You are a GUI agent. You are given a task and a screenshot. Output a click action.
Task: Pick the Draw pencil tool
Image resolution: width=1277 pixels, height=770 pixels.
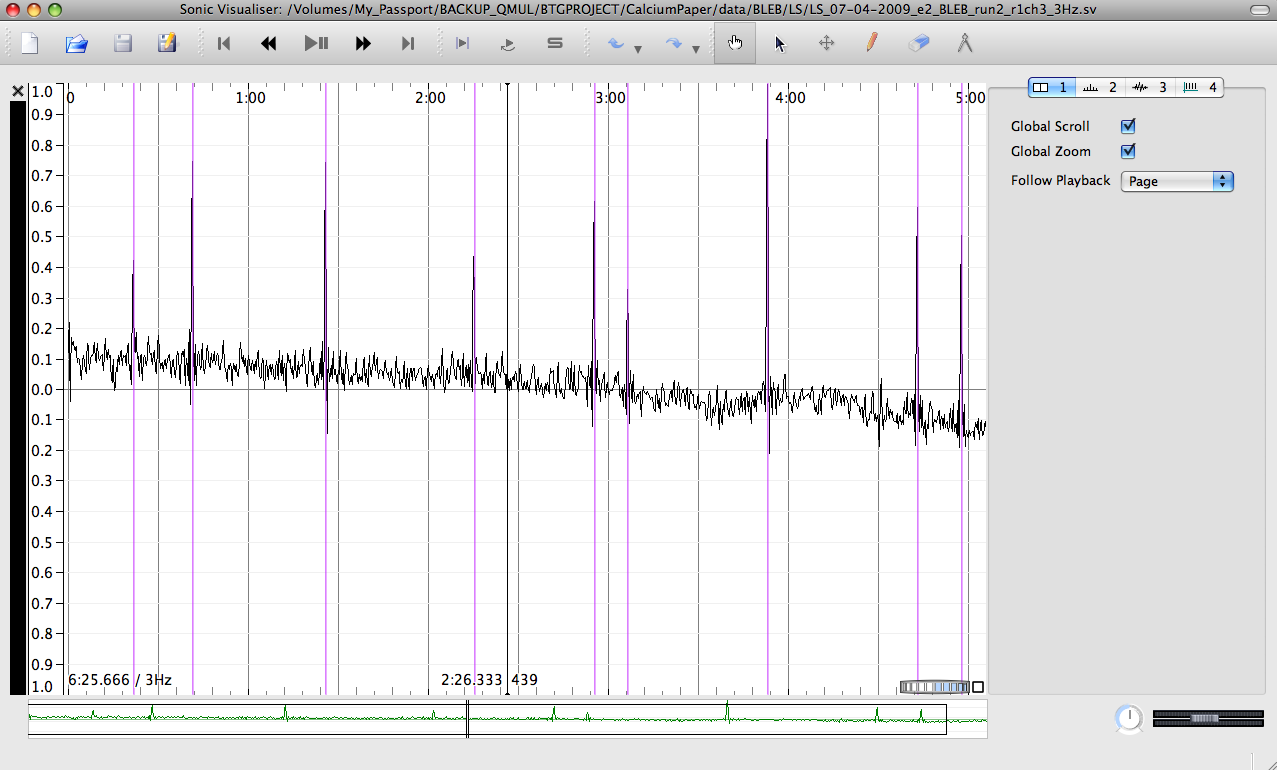tap(872, 43)
